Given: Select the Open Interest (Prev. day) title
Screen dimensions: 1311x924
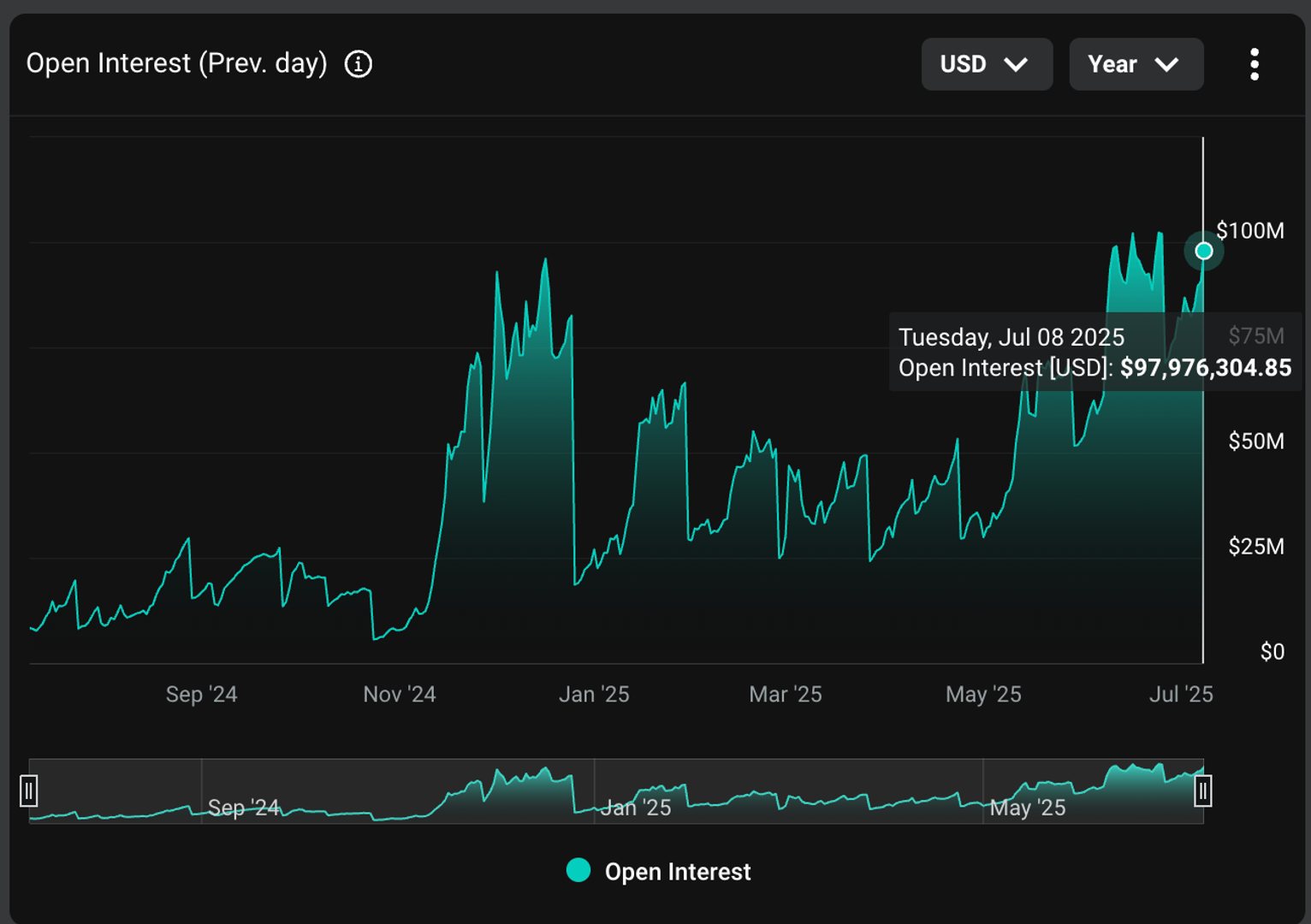Looking at the screenshot, I should (175, 63).
